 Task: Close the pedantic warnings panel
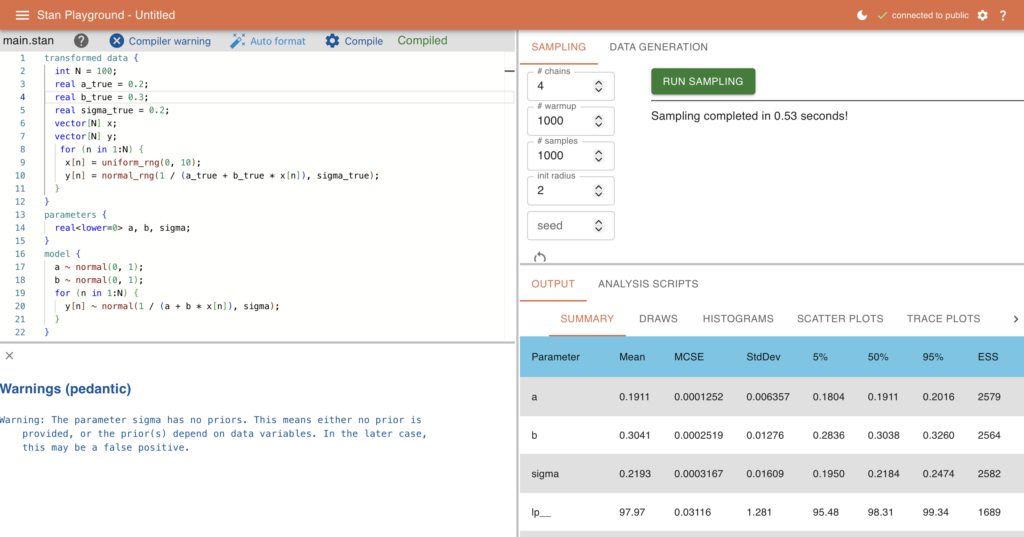tap(9, 355)
